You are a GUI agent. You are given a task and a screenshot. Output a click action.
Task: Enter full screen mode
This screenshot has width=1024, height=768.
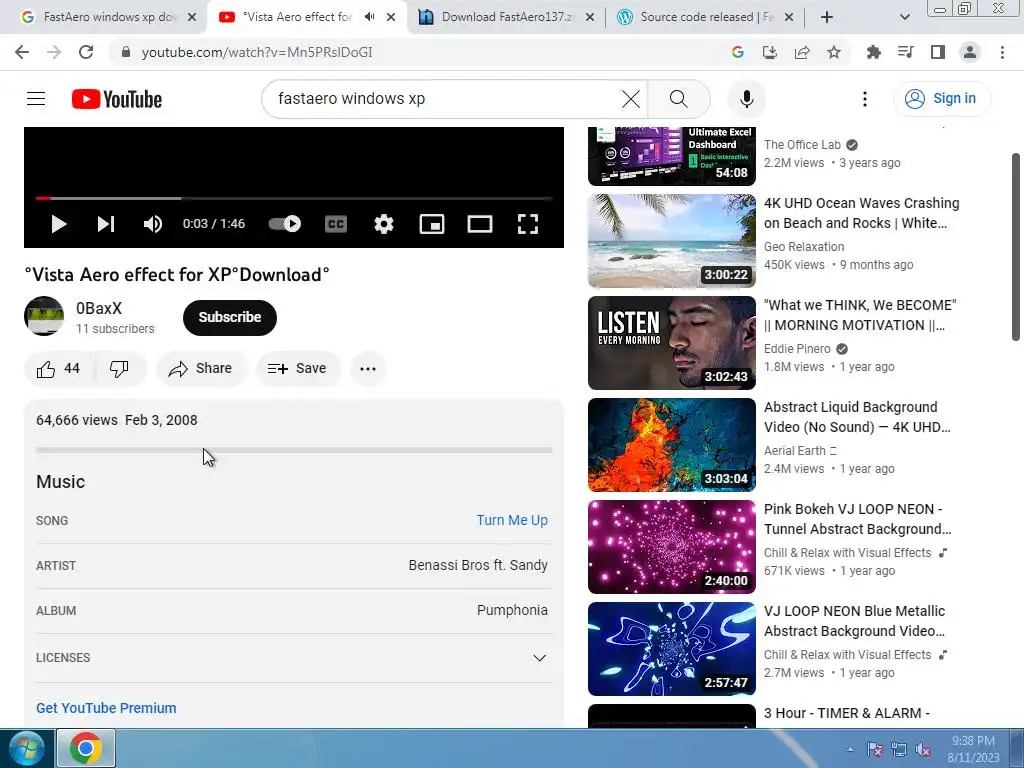pyautogui.click(x=528, y=224)
